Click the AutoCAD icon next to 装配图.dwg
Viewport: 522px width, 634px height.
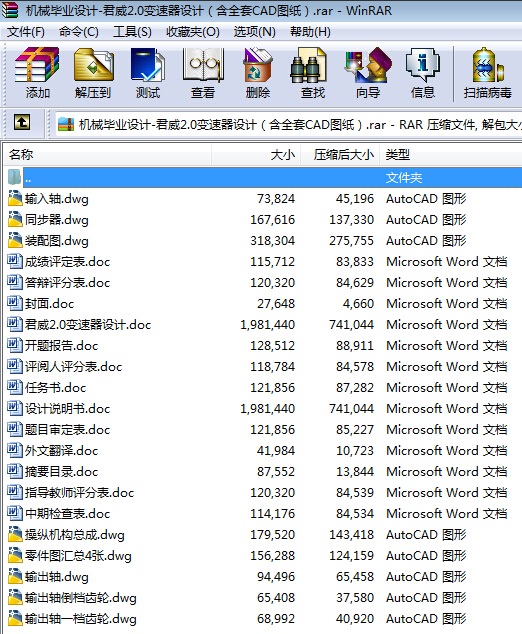tap(15, 240)
